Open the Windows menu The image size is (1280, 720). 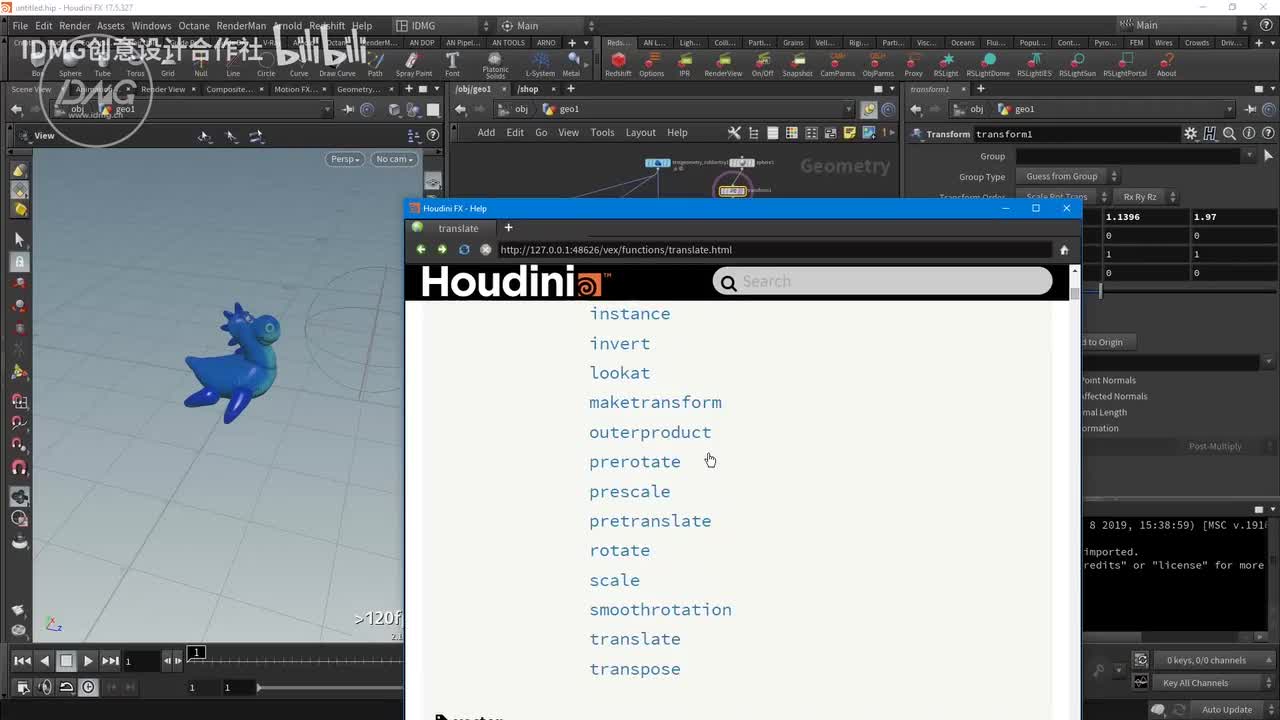[152, 26]
